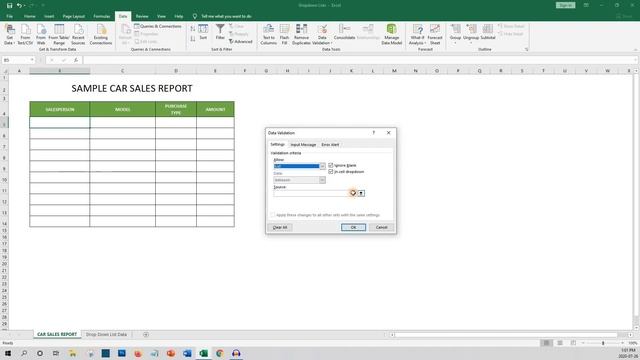The width and height of the screenshot is (640, 360).
Task: Open Existing Connections
Action: (101, 34)
